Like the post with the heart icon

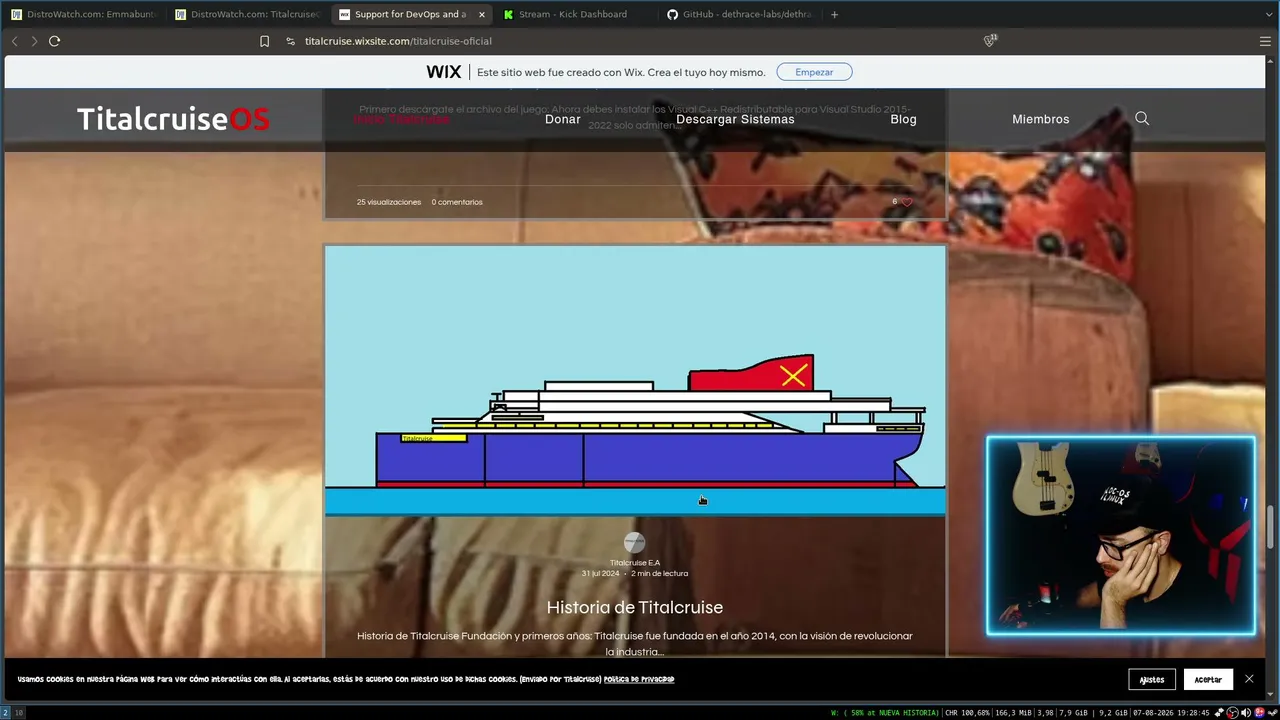pos(907,202)
